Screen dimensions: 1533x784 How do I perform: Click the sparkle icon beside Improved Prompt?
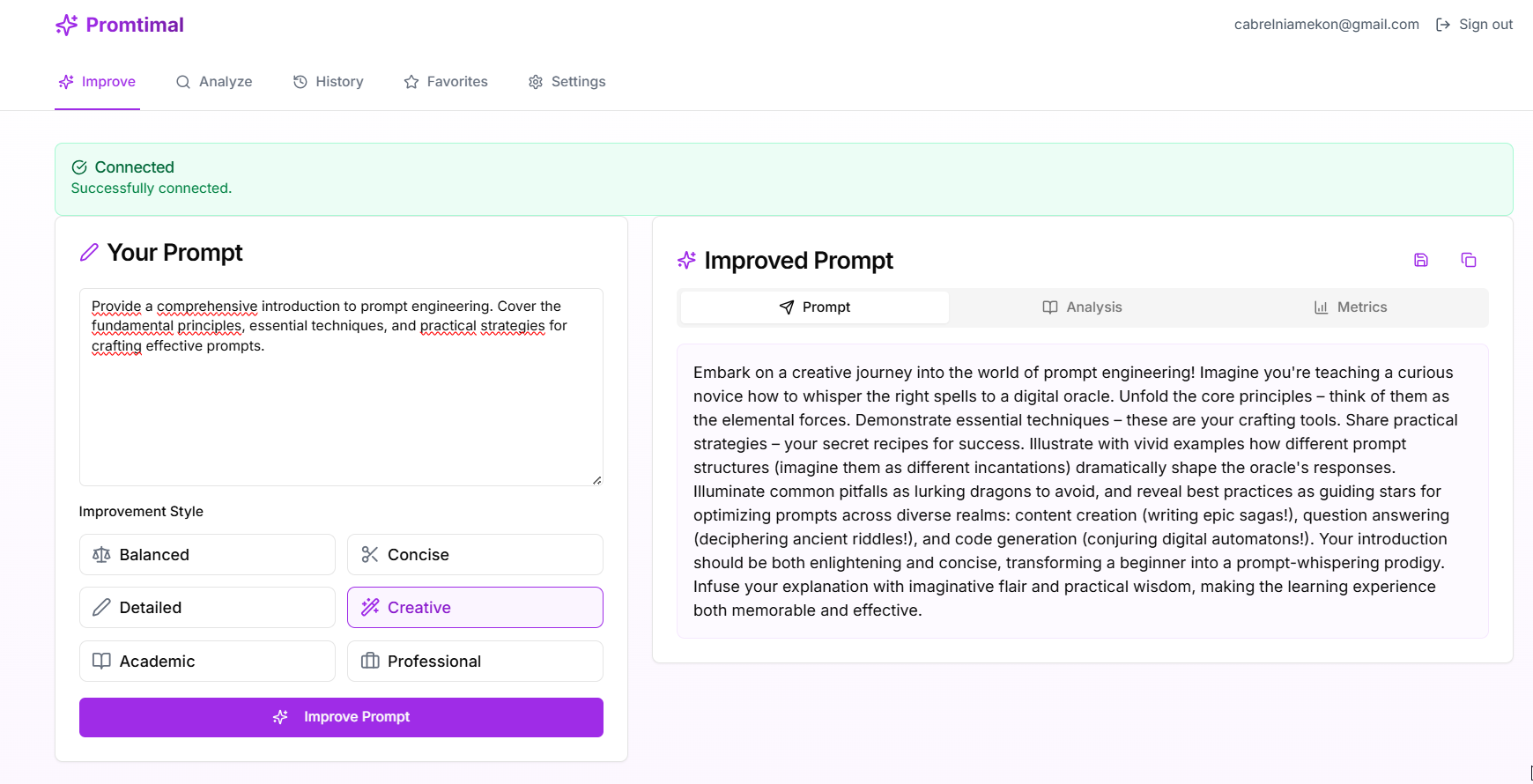(687, 261)
